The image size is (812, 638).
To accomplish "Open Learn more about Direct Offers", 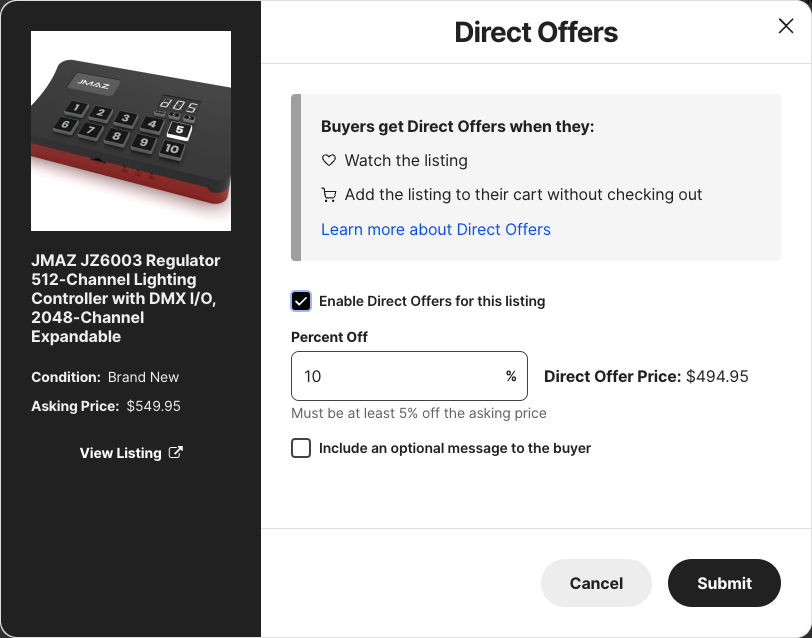I will coord(436,229).
